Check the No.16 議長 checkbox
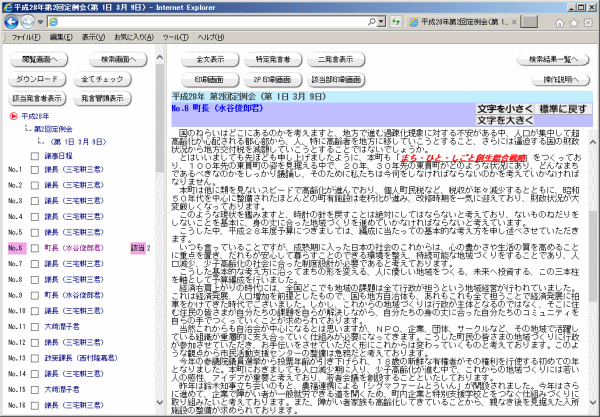The image size is (600, 417). (35, 405)
